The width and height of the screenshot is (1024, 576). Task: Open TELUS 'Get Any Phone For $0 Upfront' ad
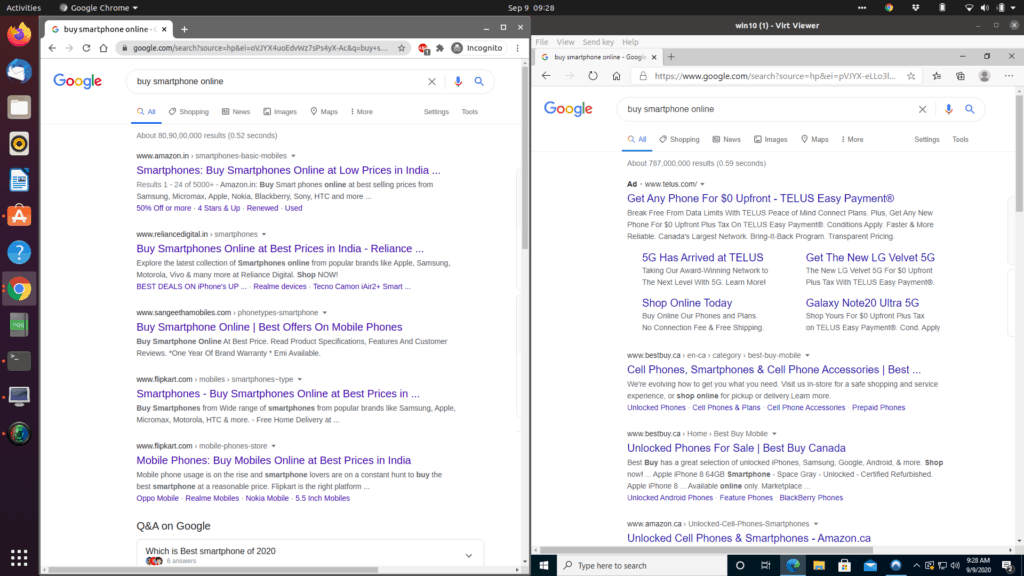pyautogui.click(x=761, y=198)
